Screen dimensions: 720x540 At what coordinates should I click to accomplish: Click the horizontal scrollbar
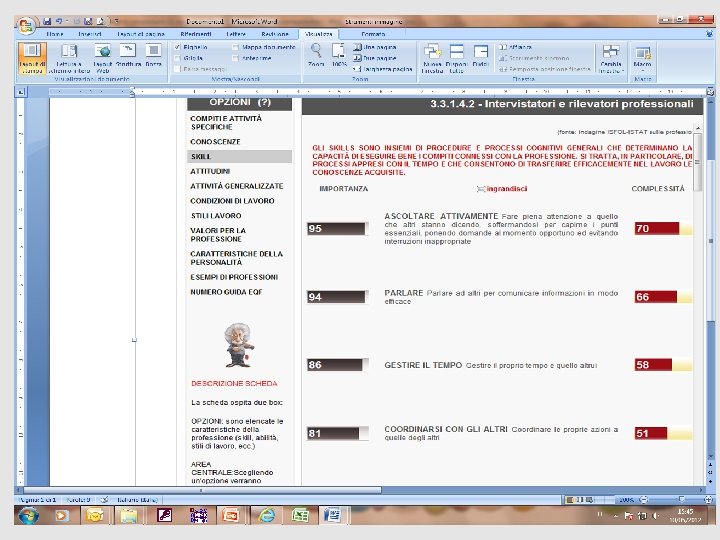click(x=202, y=490)
